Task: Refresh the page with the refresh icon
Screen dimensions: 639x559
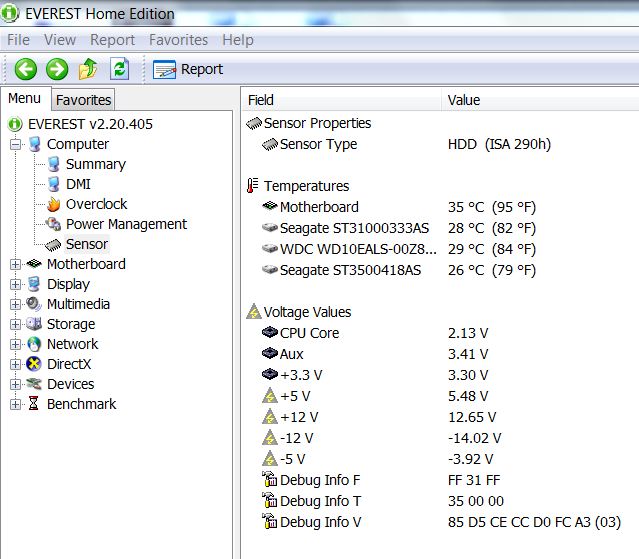Action: pos(119,69)
